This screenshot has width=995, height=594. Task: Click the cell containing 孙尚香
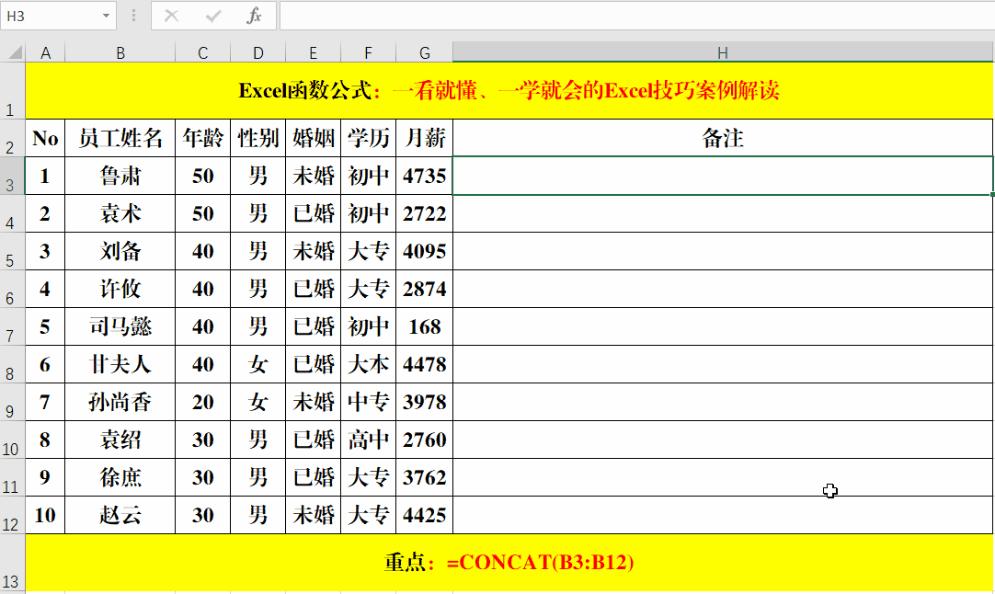coord(120,402)
